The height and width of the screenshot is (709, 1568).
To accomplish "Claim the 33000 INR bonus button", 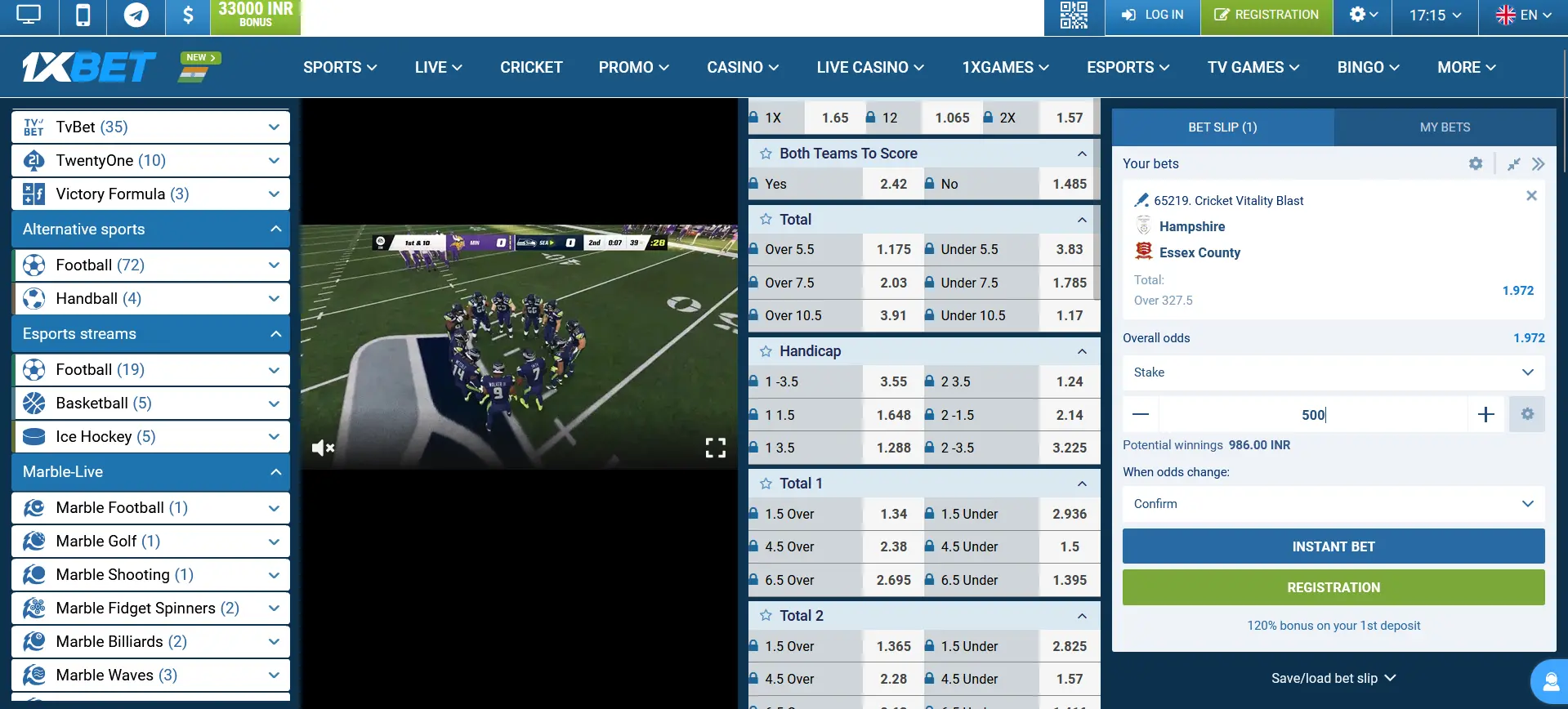I will (256, 16).
